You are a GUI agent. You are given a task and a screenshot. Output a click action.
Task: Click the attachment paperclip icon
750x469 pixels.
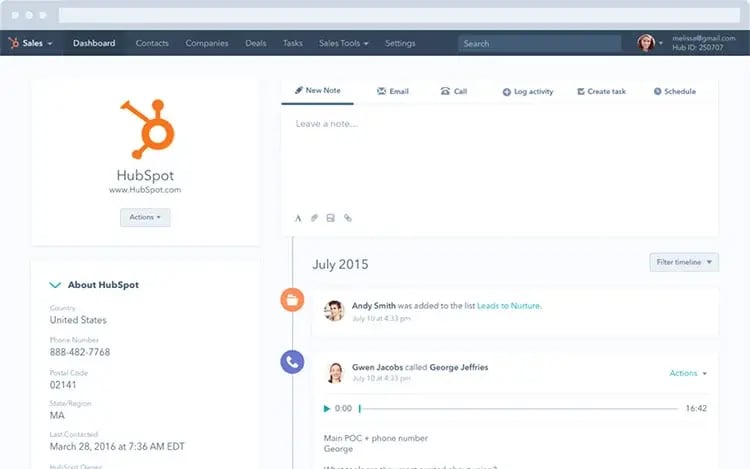[314, 218]
